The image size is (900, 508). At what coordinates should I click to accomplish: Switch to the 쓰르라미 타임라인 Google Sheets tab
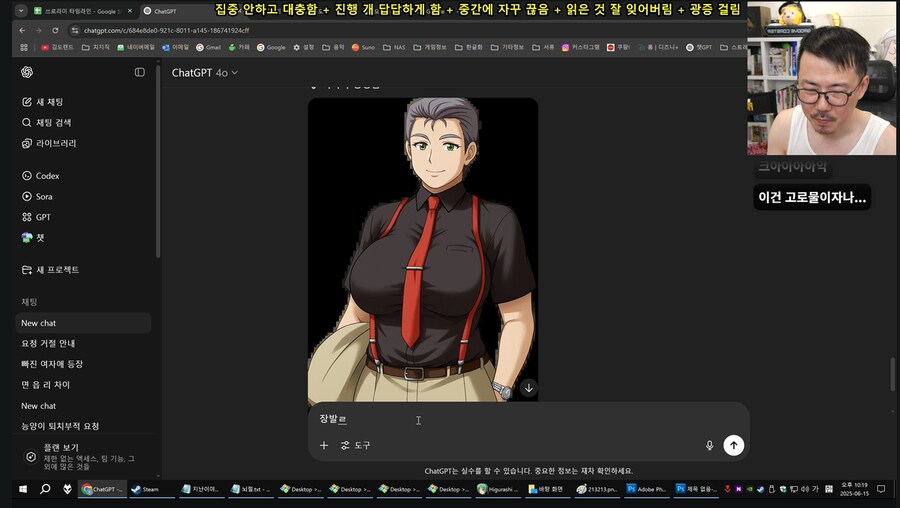coord(82,11)
